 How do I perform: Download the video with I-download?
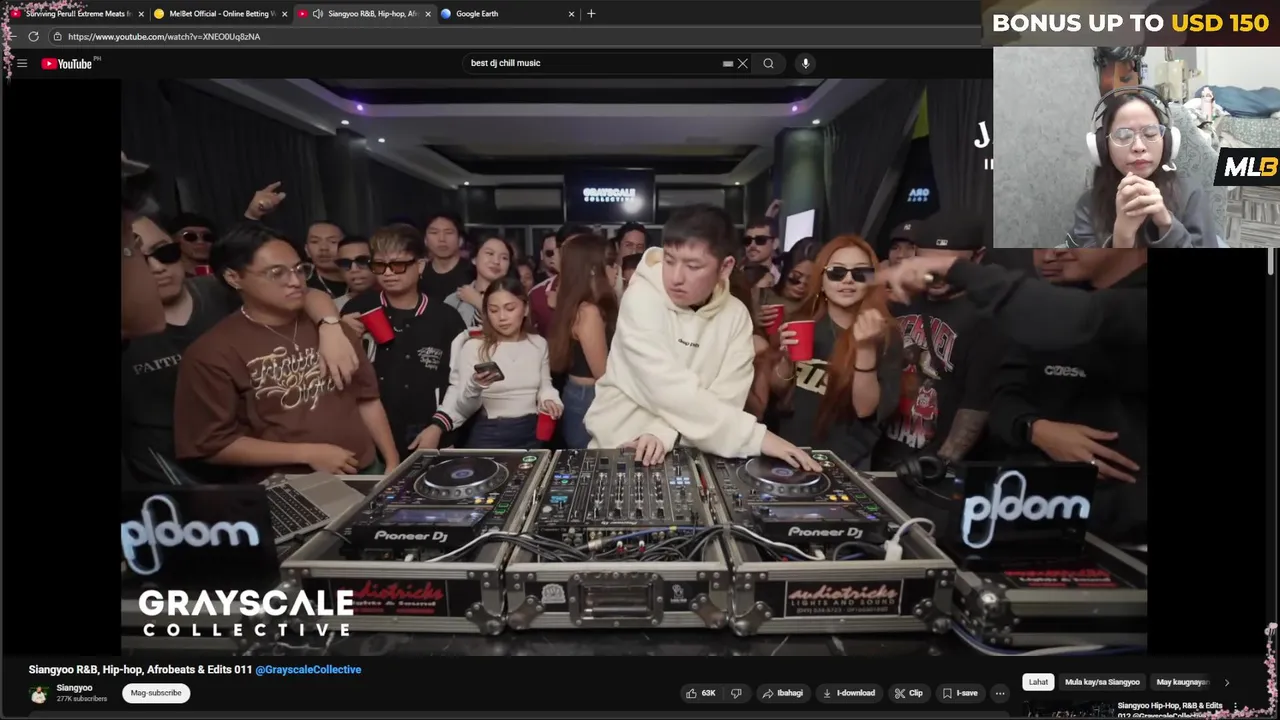(x=849, y=693)
